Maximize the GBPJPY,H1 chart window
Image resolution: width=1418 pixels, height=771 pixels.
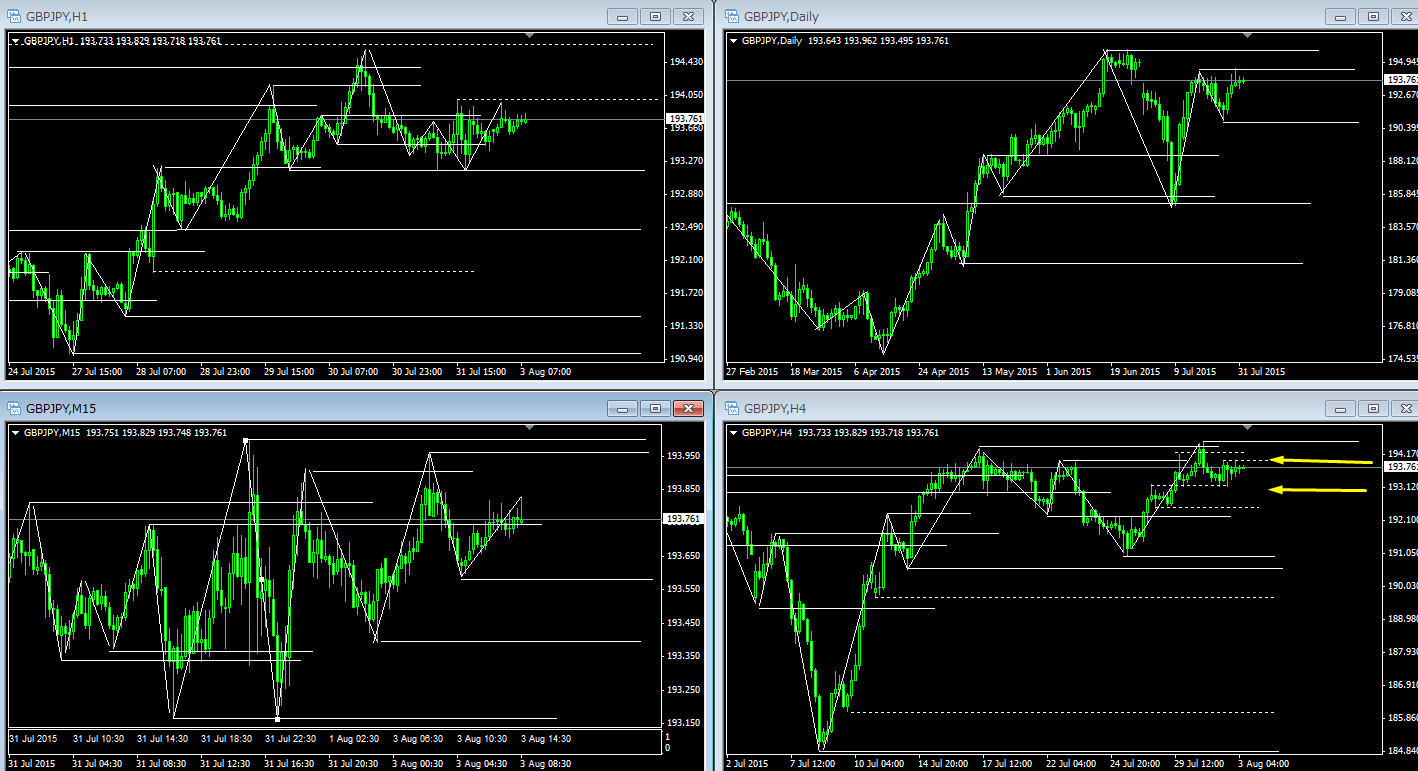[655, 16]
